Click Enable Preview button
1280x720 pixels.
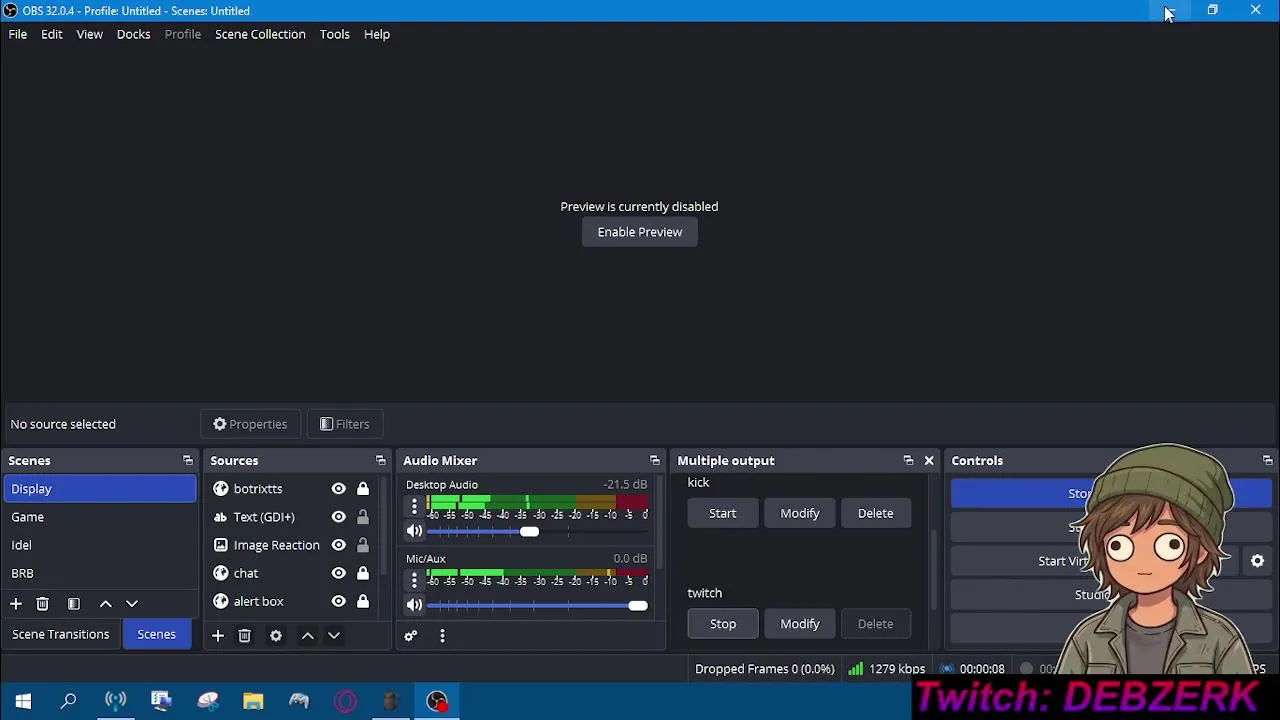click(640, 232)
